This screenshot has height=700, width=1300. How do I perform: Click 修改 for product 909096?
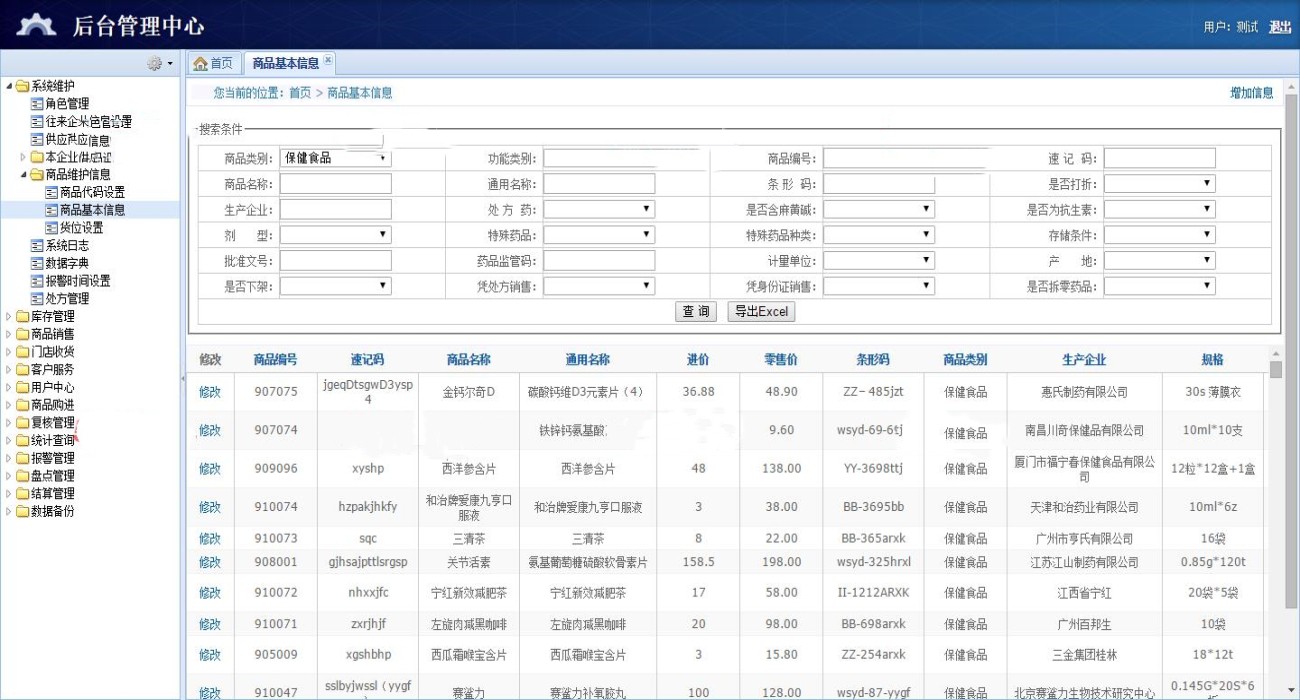(x=210, y=469)
